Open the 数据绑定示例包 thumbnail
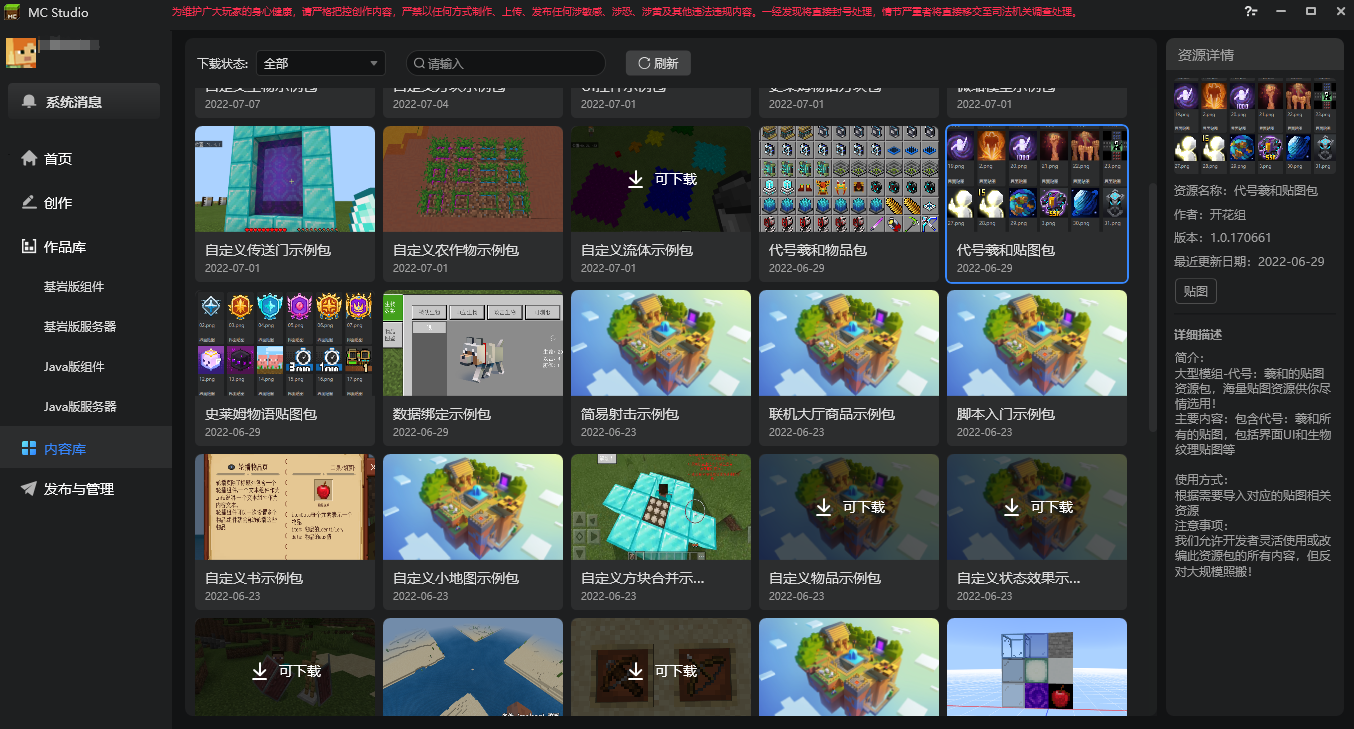Screen dimensions: 1354x729 click(473, 343)
